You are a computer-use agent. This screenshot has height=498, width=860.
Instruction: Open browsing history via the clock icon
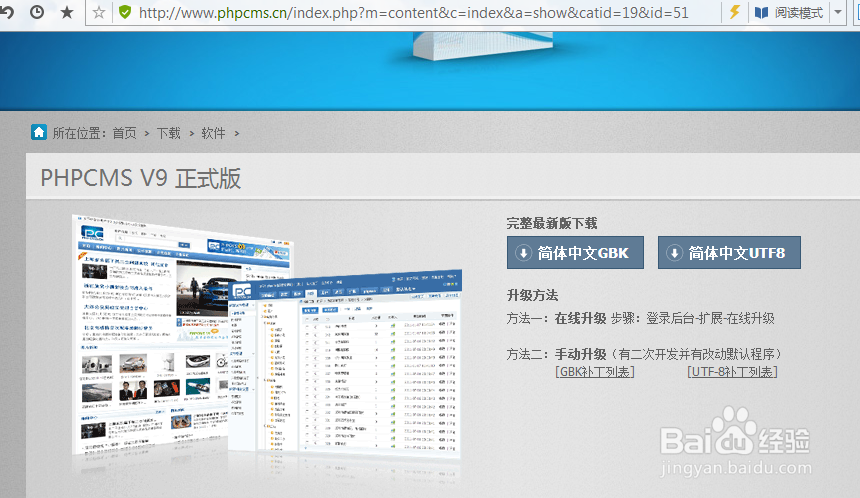(x=37, y=12)
